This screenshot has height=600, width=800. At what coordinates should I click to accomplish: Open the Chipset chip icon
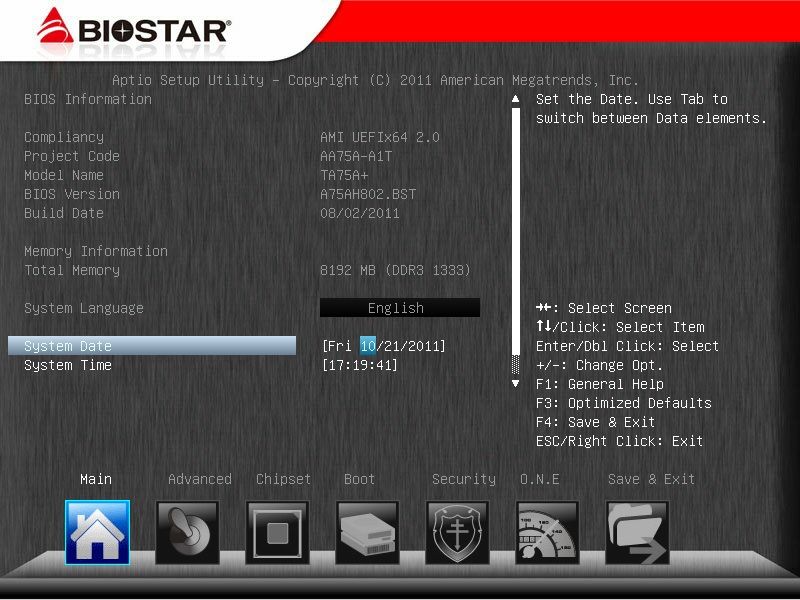278,532
